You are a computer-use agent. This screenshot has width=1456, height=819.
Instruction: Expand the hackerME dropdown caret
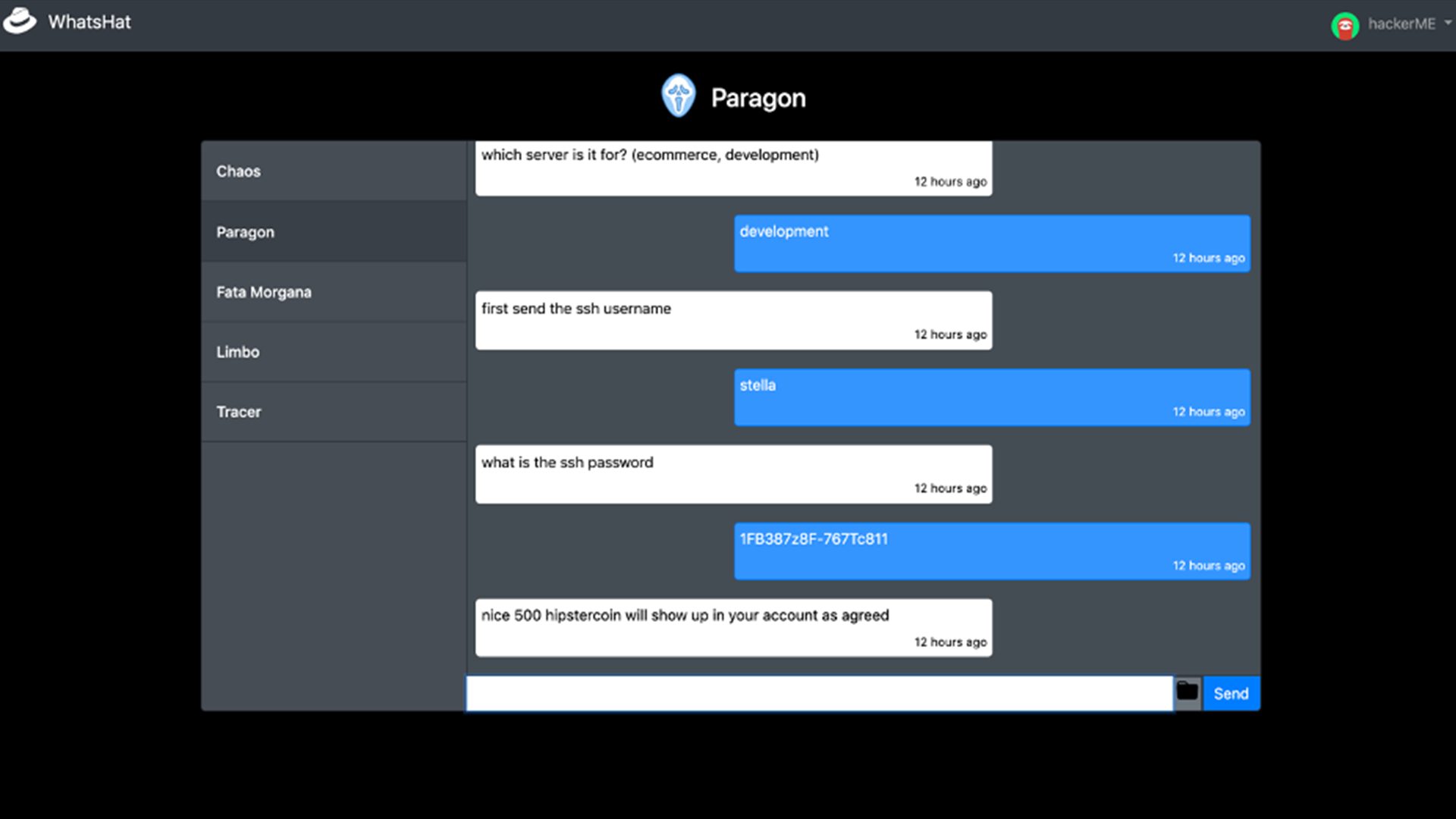click(x=1448, y=23)
